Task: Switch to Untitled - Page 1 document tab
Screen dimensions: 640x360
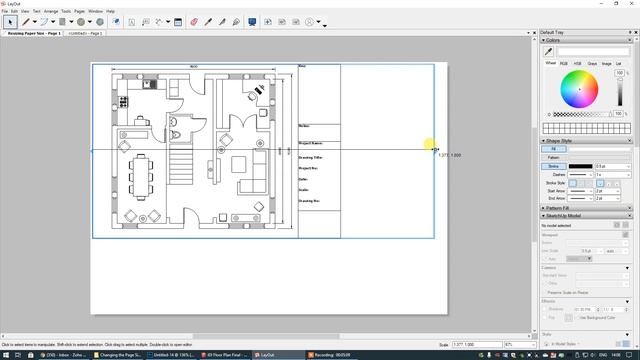Action: 85,33
